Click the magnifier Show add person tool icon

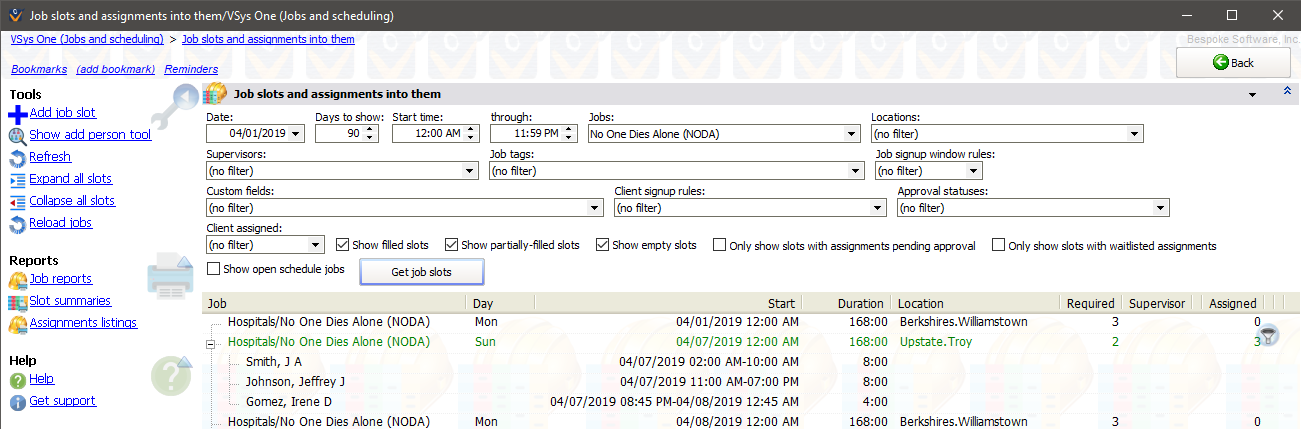coord(18,136)
